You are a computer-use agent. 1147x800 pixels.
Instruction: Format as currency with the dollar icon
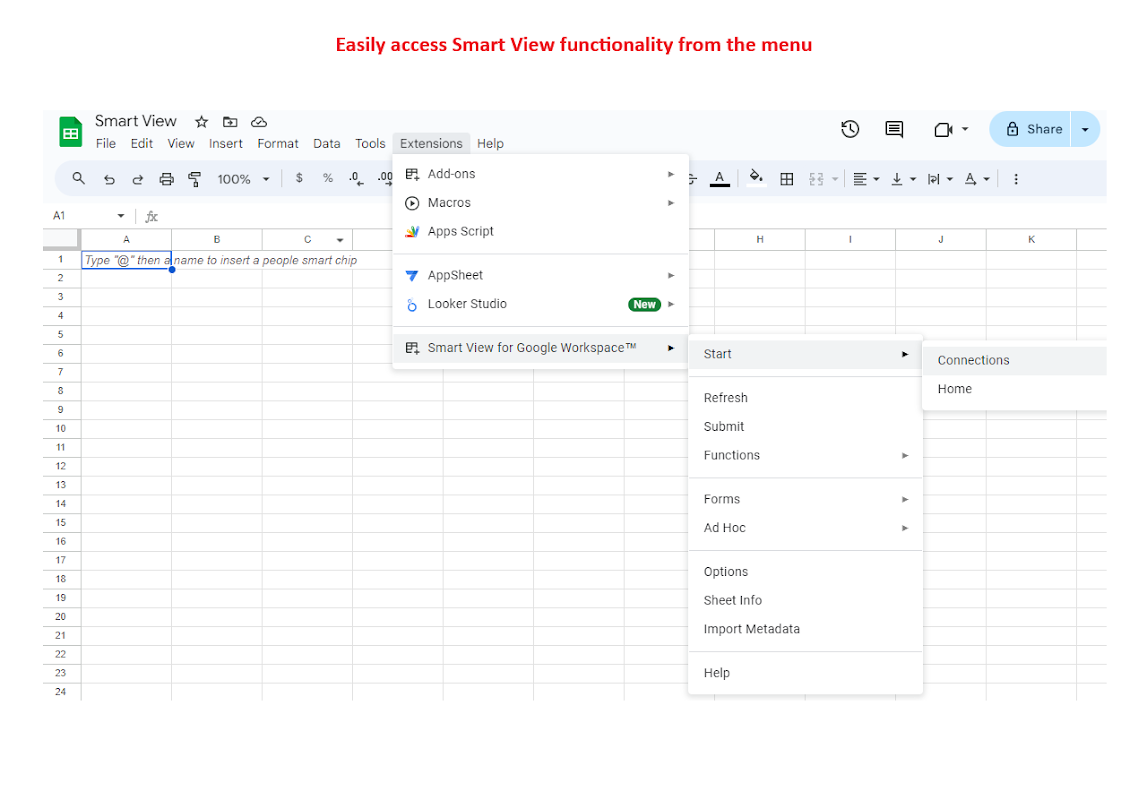pos(299,178)
